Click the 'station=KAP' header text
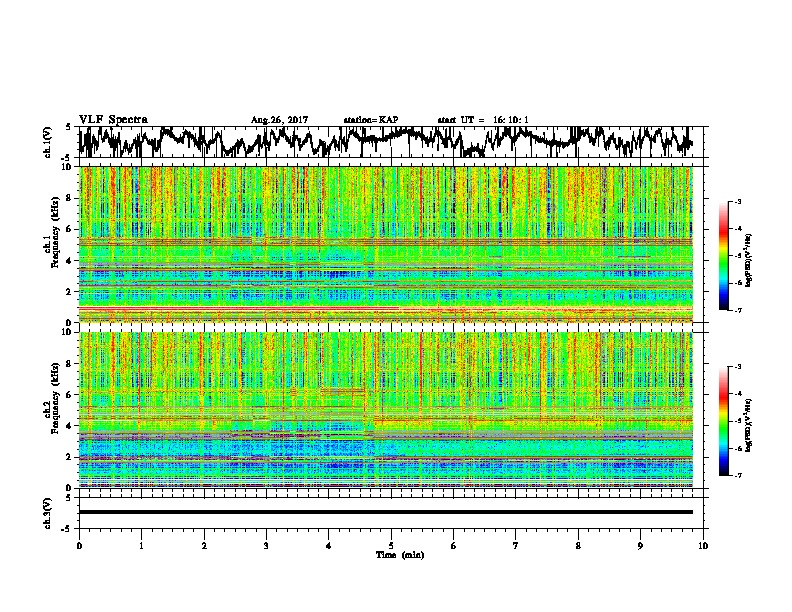The image size is (792, 612). point(371,120)
